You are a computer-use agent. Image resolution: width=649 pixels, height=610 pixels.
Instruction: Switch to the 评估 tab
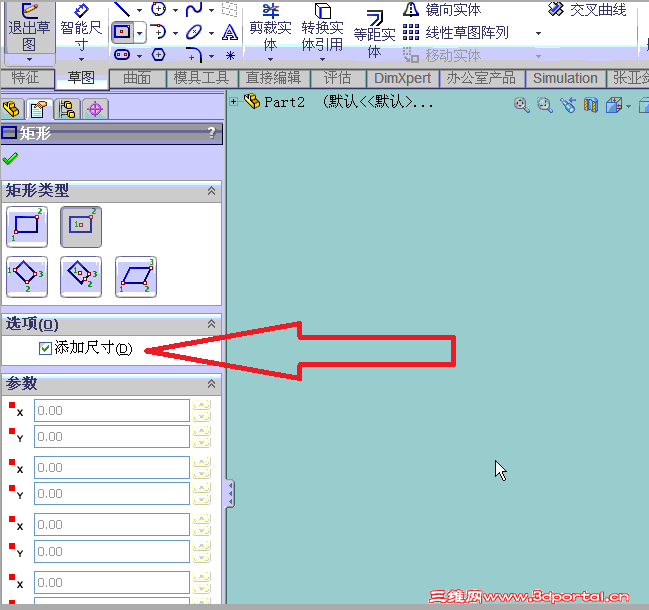pyautogui.click(x=337, y=78)
